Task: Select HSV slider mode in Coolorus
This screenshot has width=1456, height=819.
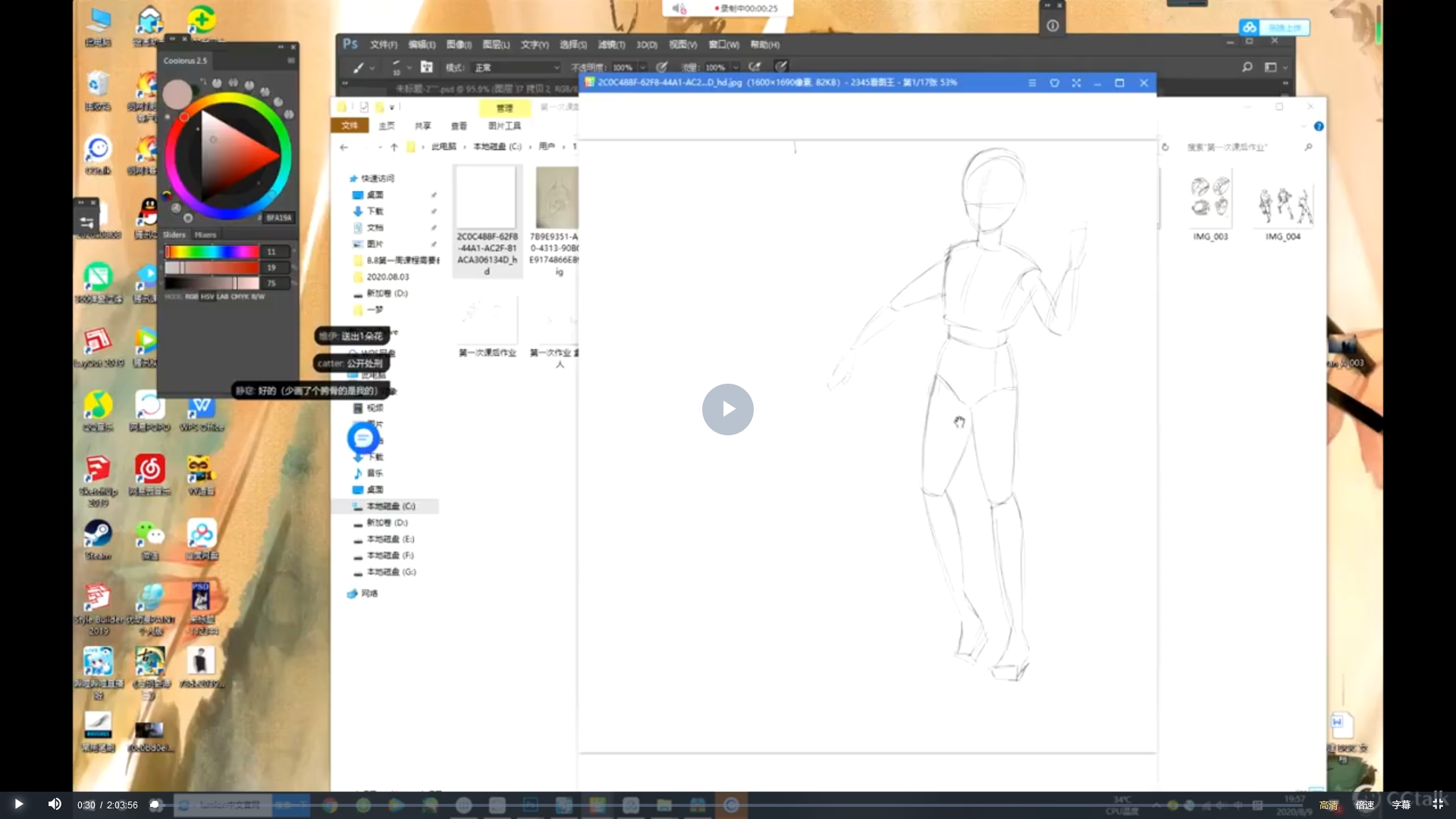Action: coord(207,297)
